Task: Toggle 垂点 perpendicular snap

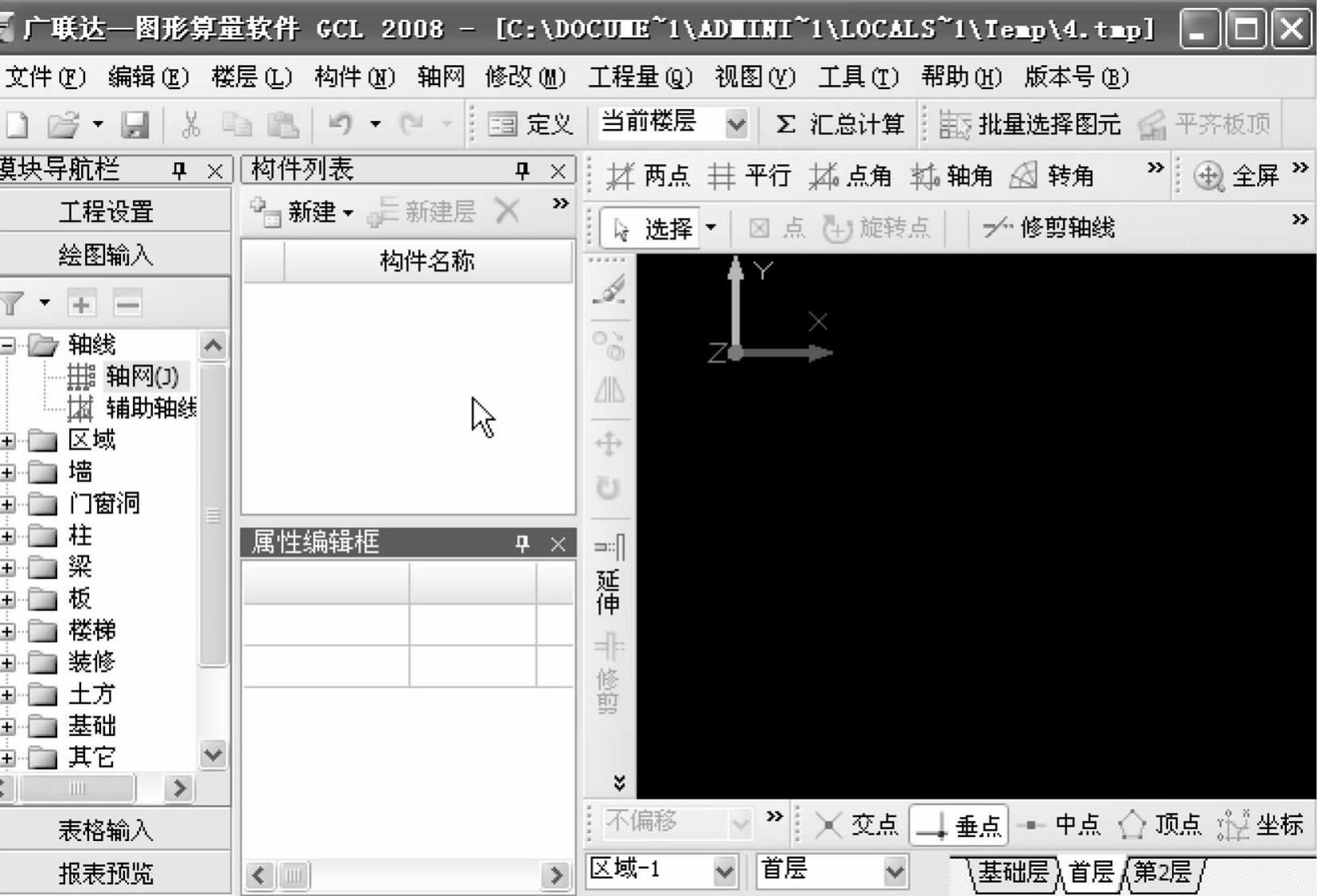Action: tap(959, 825)
